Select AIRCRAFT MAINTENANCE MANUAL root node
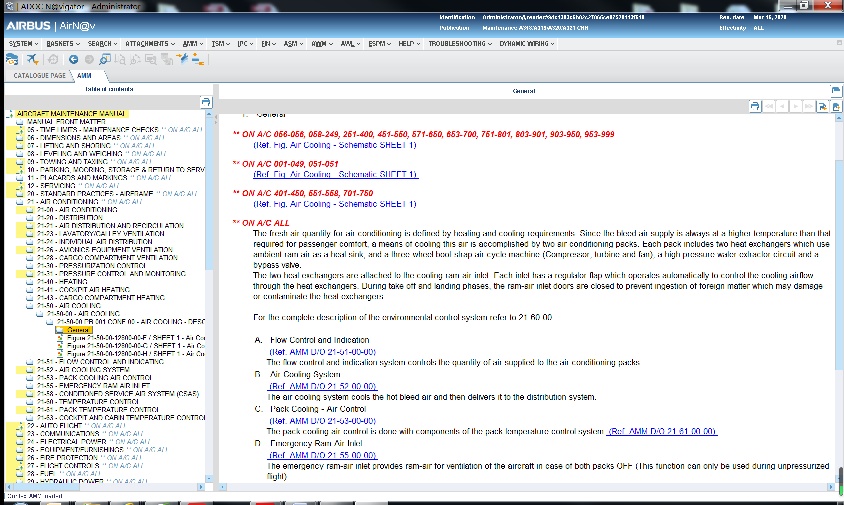The image size is (844, 505). [x=72, y=114]
